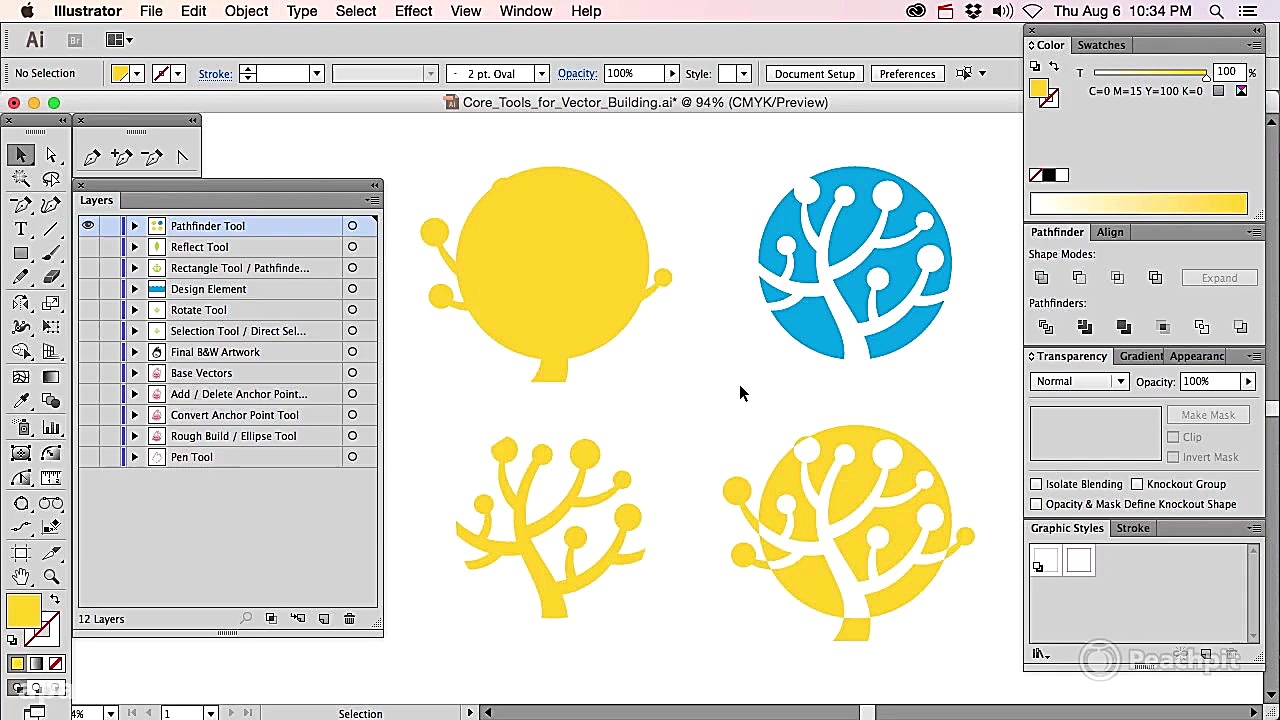Click the Preferences button
Viewport: 1280px width, 720px height.
tap(907, 74)
